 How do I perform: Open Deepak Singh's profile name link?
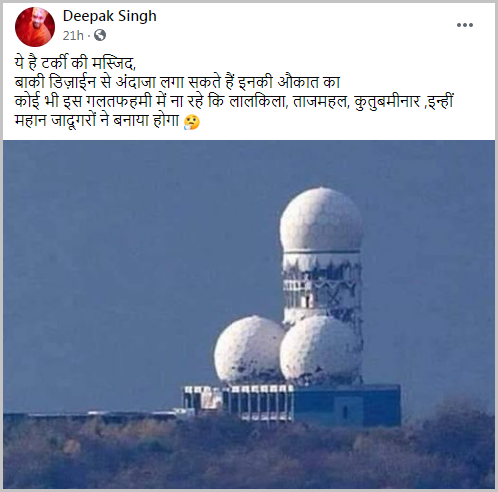[110, 16]
